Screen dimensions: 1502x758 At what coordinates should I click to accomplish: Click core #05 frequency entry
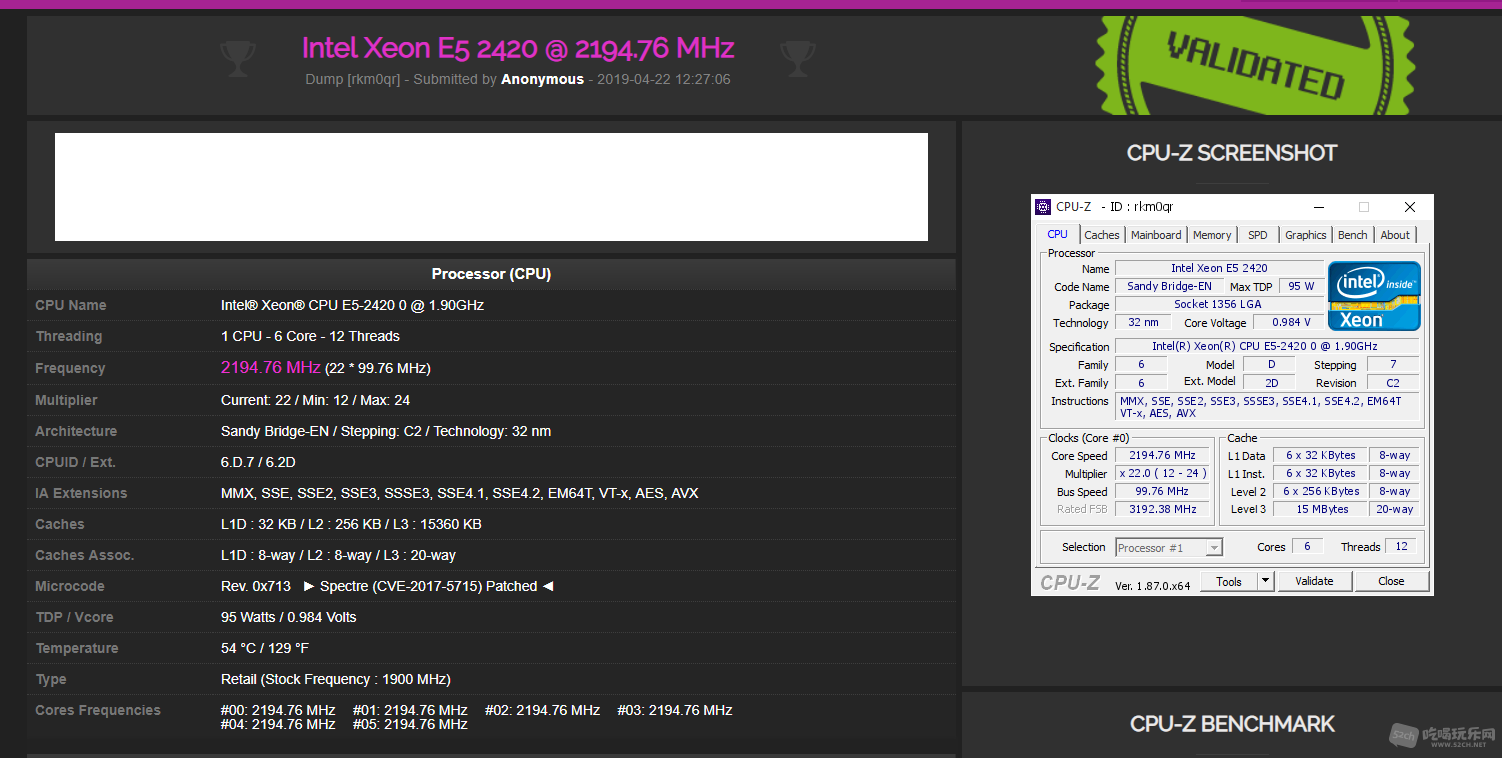click(x=410, y=724)
